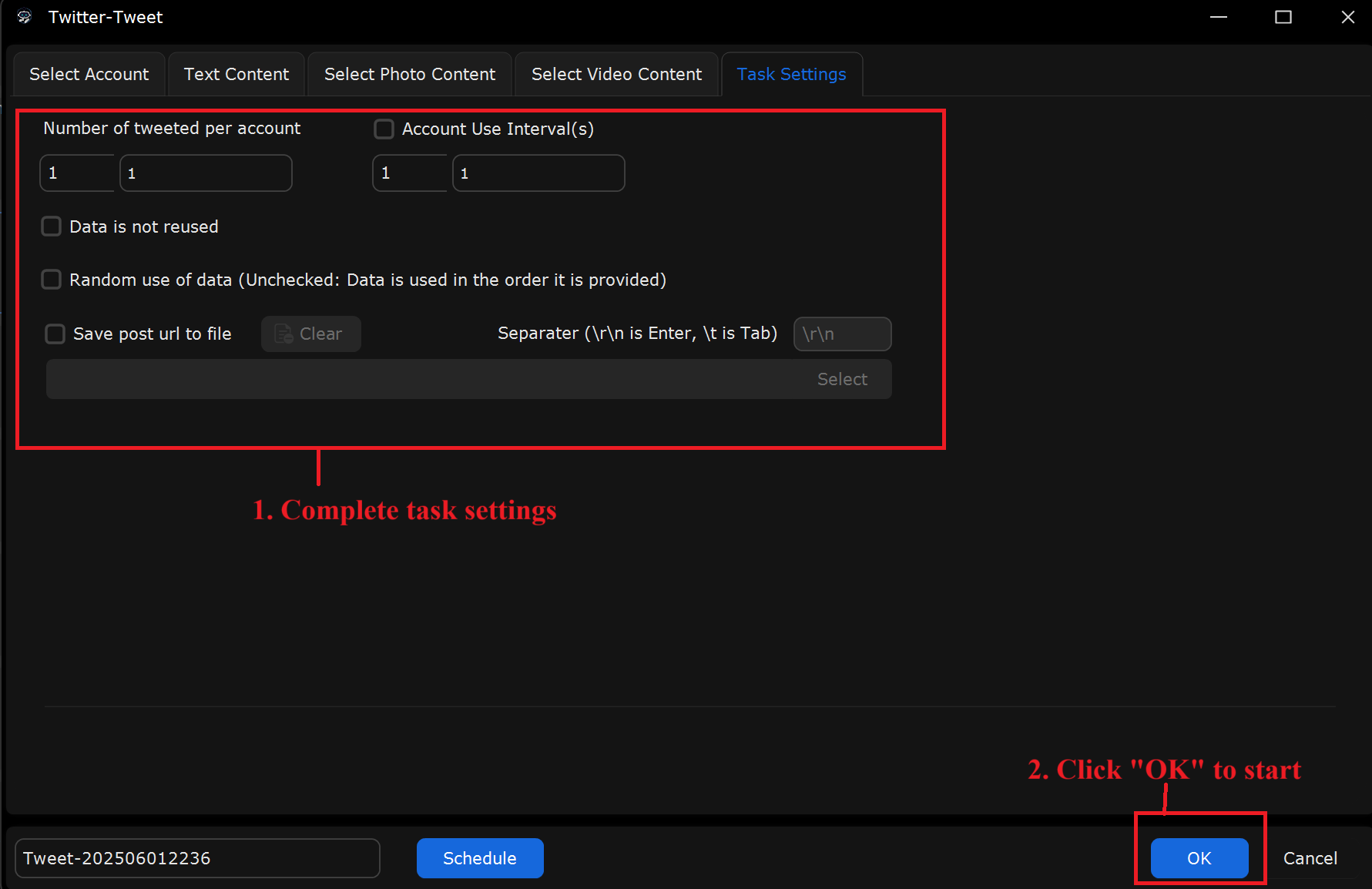Focus the minimum account interval field
1372x889 pixels.
click(410, 173)
